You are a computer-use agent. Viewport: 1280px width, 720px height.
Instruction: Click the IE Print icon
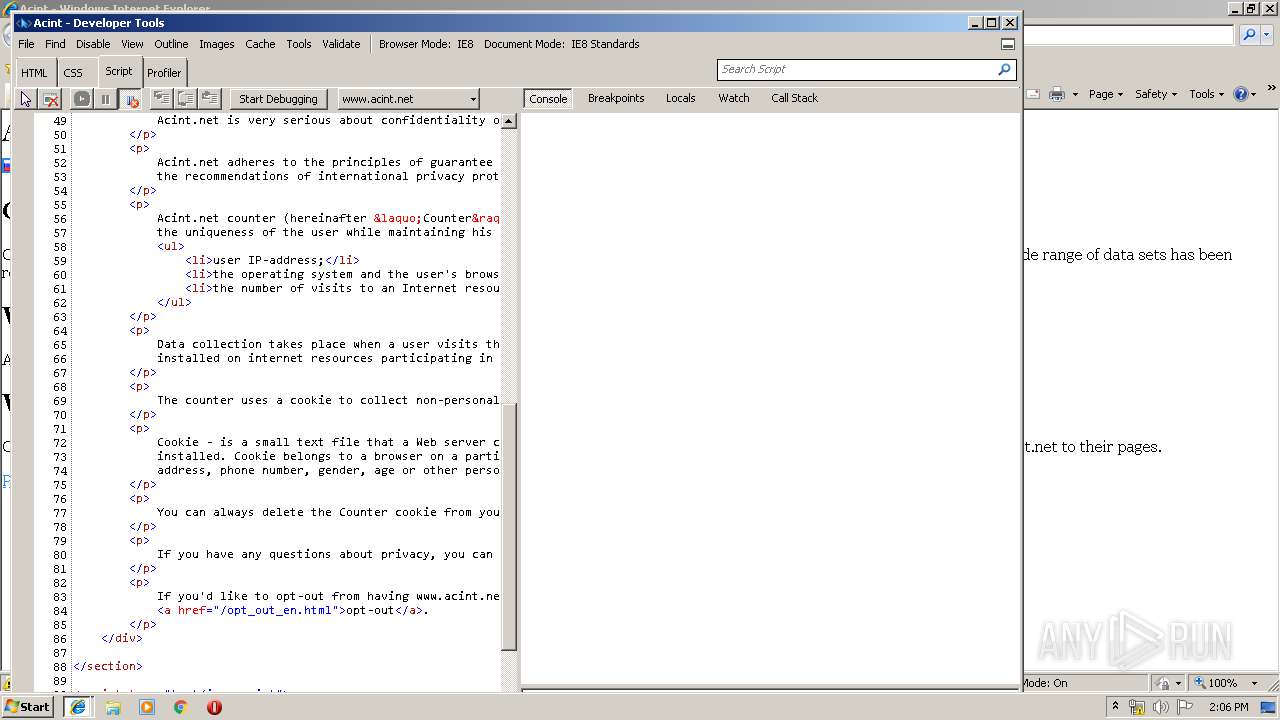(x=1057, y=94)
